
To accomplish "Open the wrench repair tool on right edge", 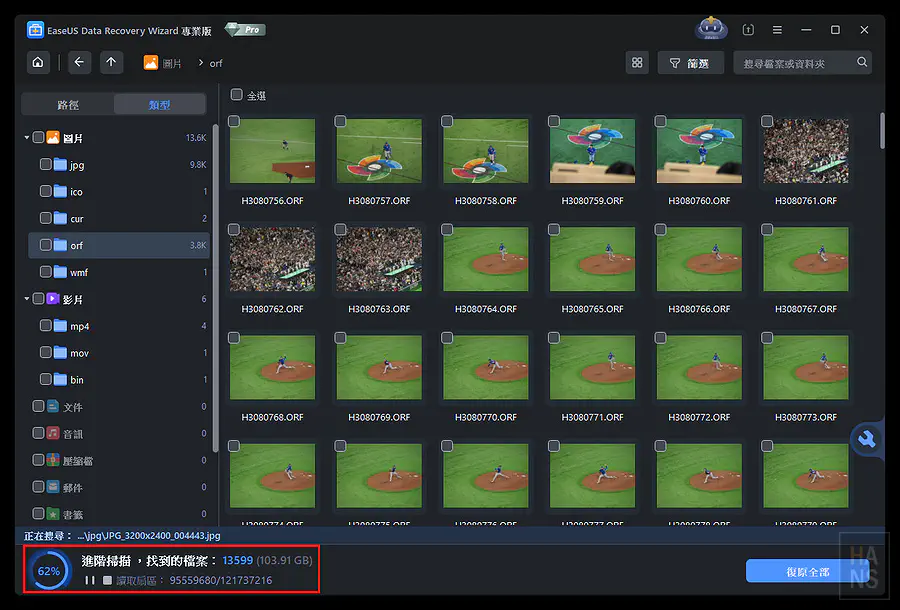I will (867, 439).
